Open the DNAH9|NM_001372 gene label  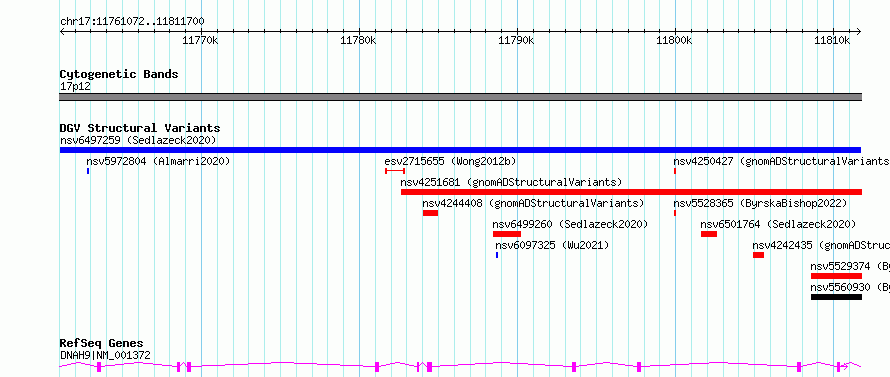(x=105, y=355)
